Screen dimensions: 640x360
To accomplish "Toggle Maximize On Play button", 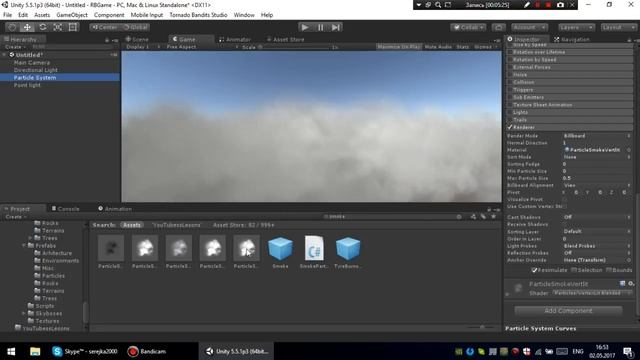I will click(398, 47).
